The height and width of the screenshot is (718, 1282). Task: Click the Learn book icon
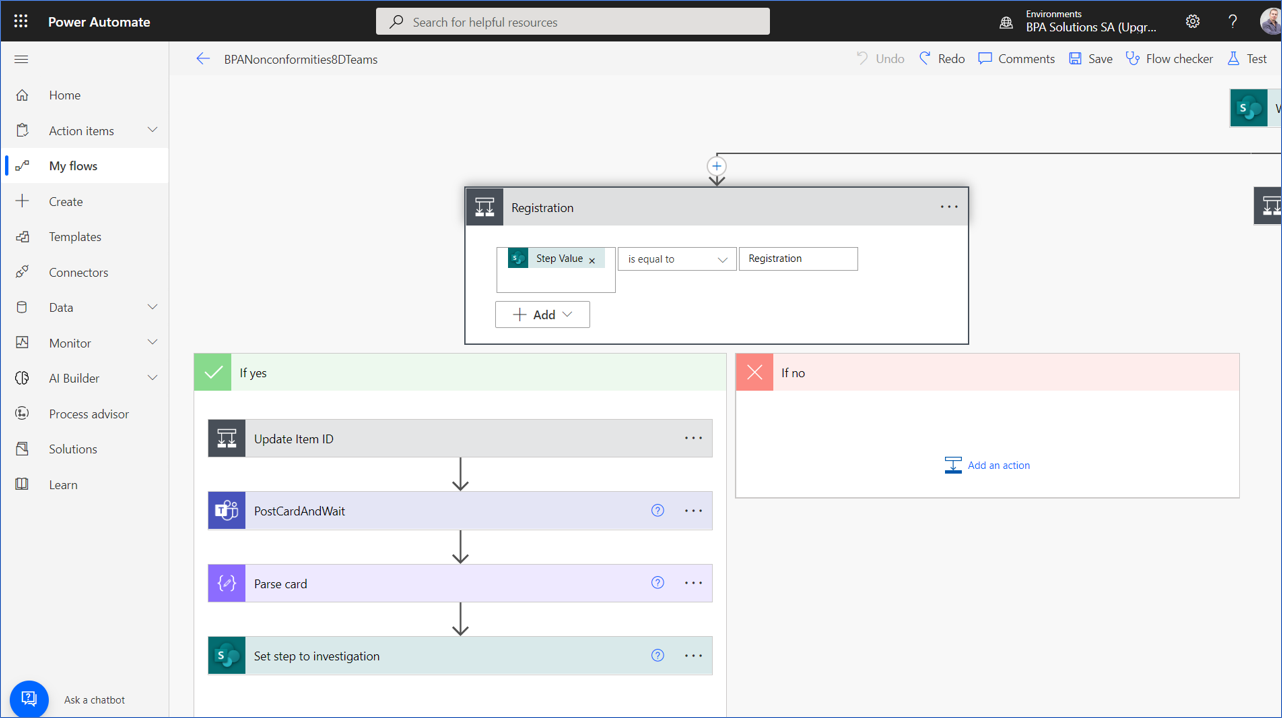[22, 485]
